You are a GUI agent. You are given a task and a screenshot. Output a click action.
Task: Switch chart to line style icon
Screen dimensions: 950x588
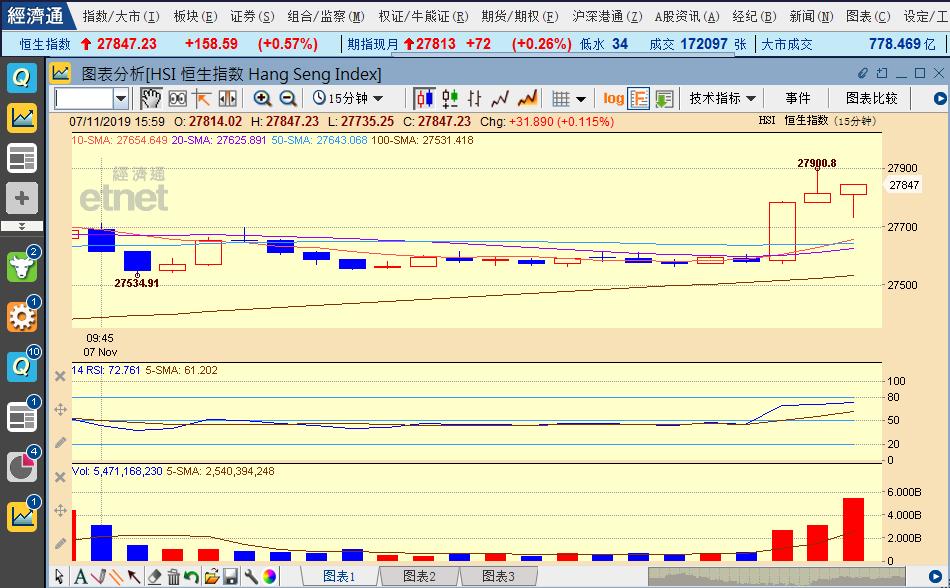coord(498,100)
